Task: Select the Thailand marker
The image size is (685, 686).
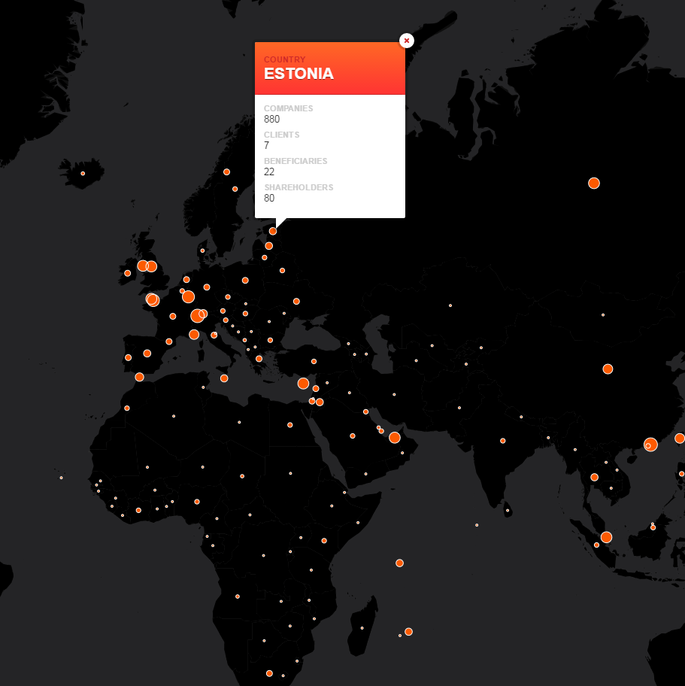Action: click(x=594, y=477)
